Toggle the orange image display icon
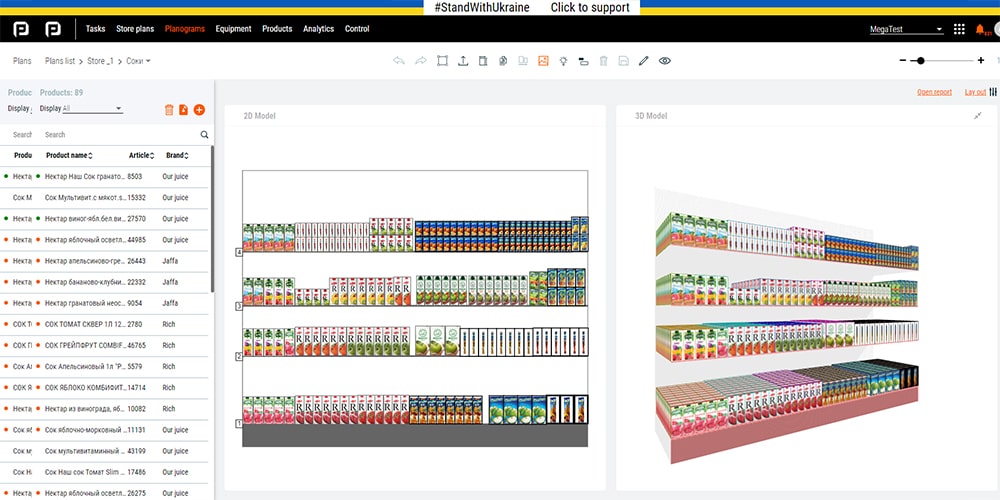Image resolution: width=1000 pixels, height=500 pixels. click(x=543, y=61)
